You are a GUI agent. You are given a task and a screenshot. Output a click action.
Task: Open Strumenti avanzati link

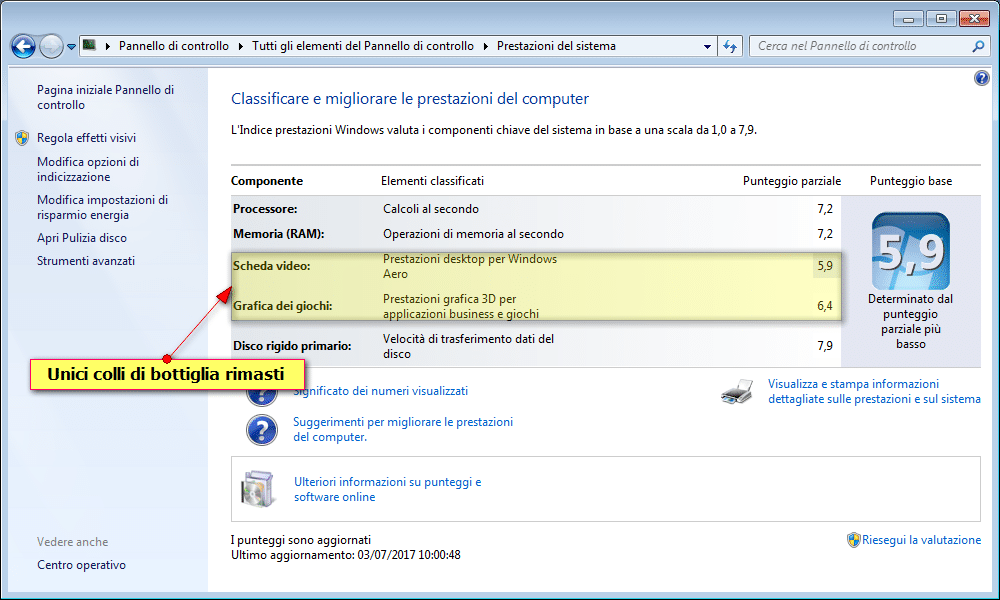[x=86, y=261]
